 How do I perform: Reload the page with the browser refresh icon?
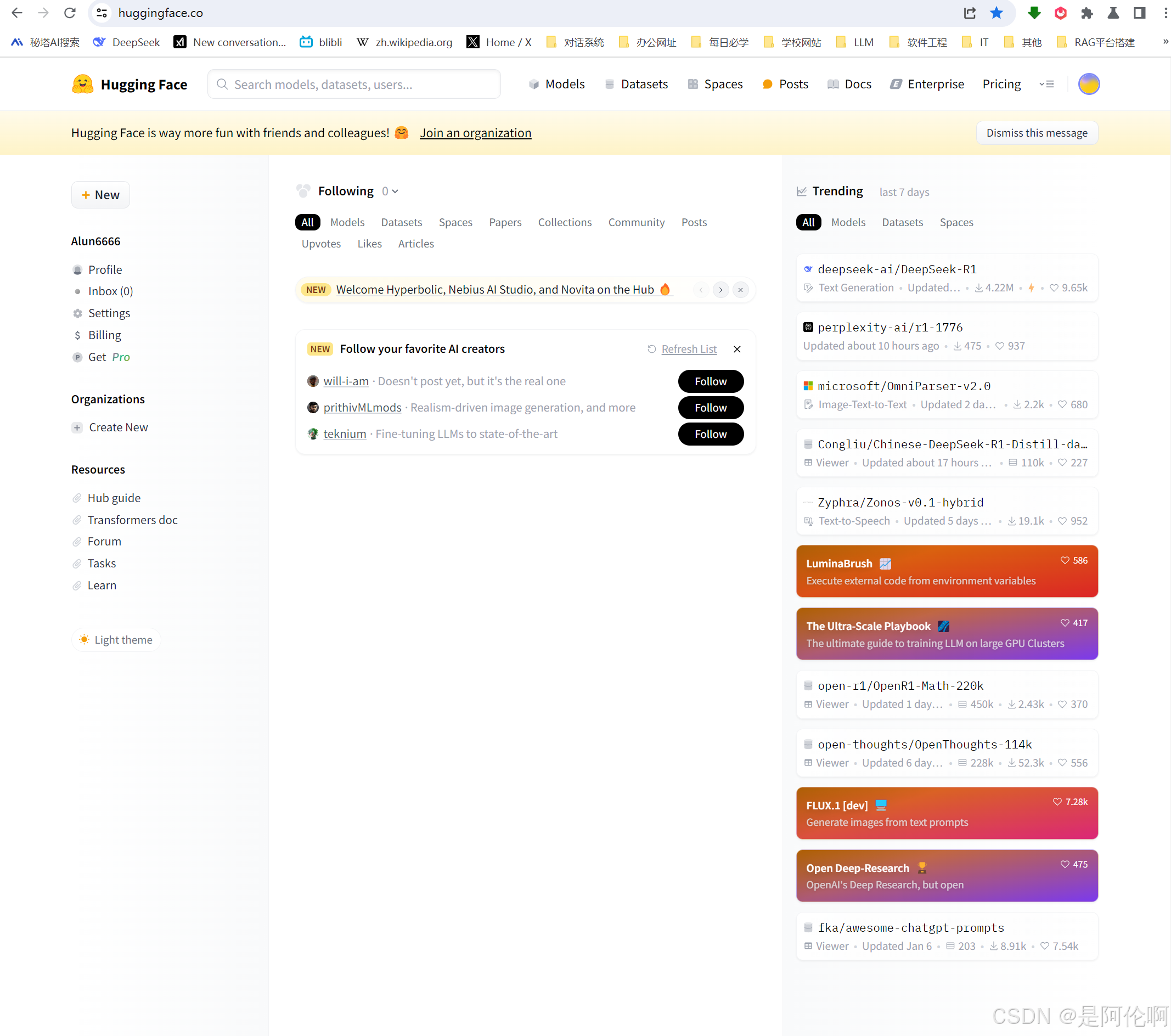[70, 13]
